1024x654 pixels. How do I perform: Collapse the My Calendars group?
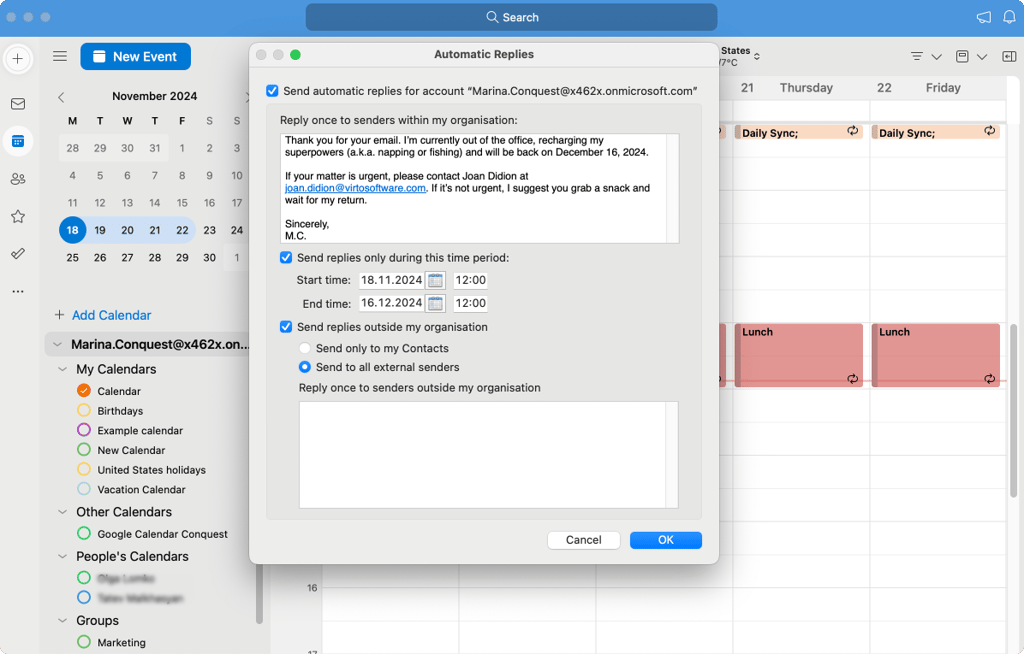pyautogui.click(x=63, y=369)
